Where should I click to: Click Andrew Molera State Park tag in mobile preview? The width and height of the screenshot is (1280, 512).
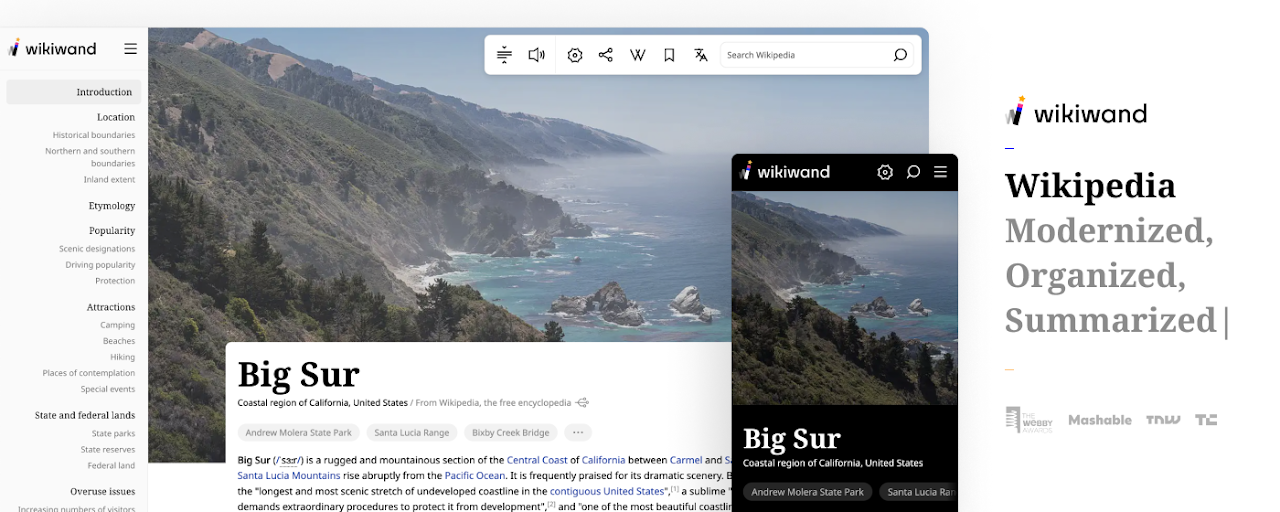pos(808,492)
